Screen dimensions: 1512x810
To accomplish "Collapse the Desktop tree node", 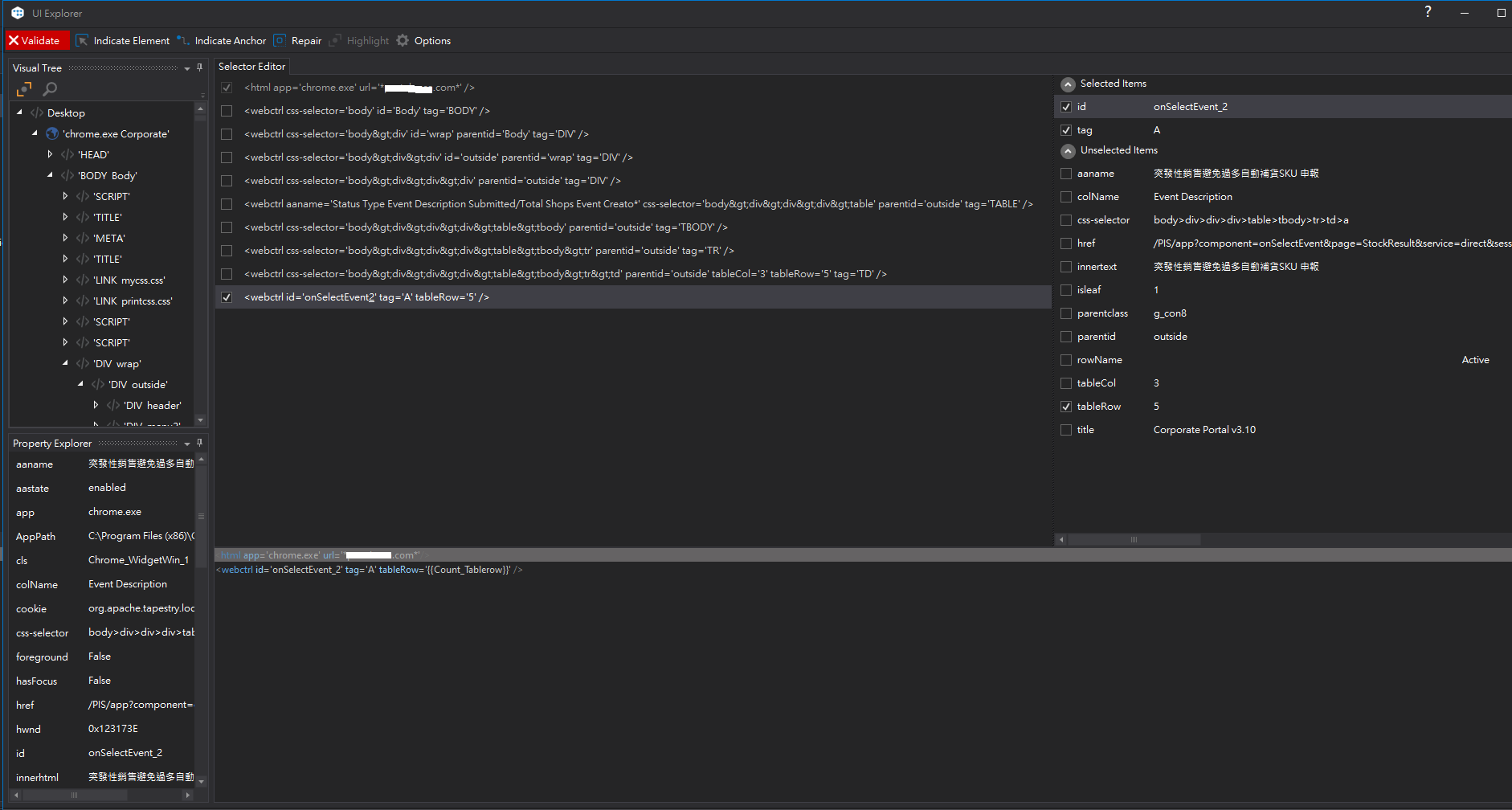I will pyautogui.click(x=19, y=112).
